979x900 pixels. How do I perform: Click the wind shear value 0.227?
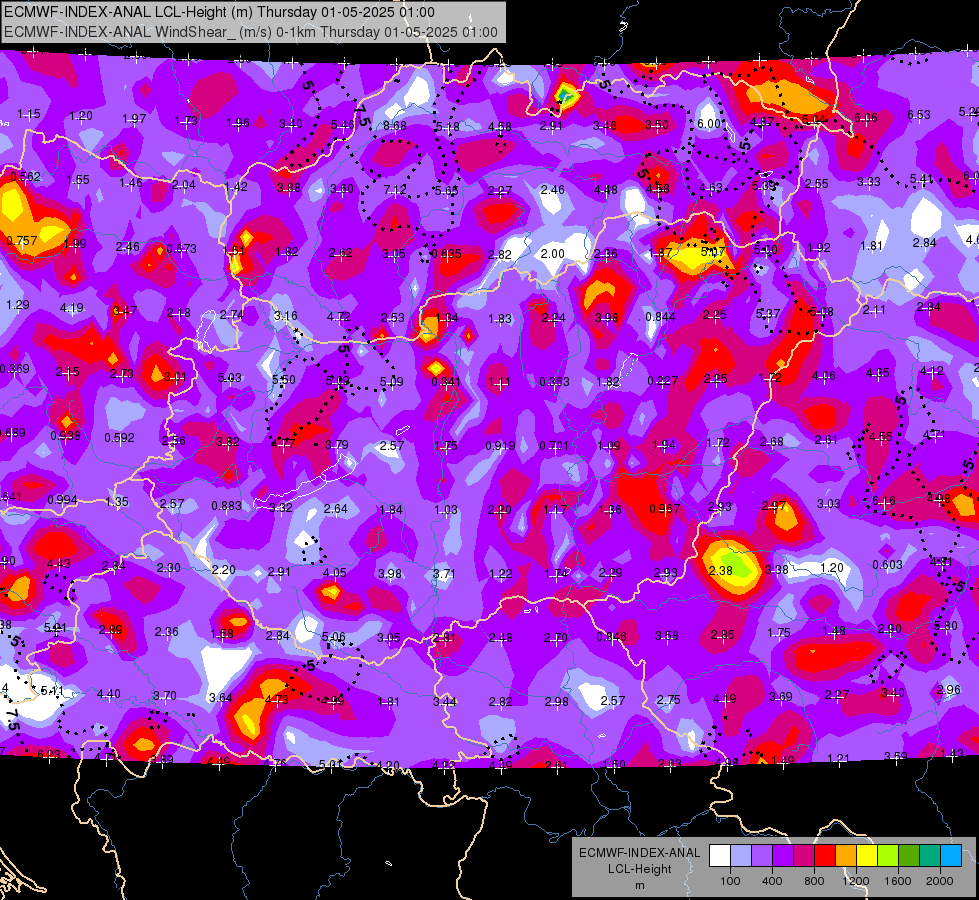(x=662, y=380)
